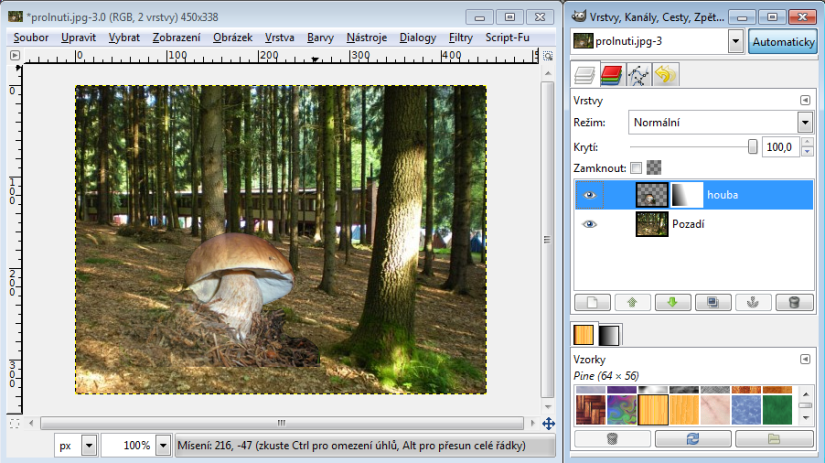Select the colorful swirl pattern swatch
This screenshot has width=825, height=463.
click(622, 409)
